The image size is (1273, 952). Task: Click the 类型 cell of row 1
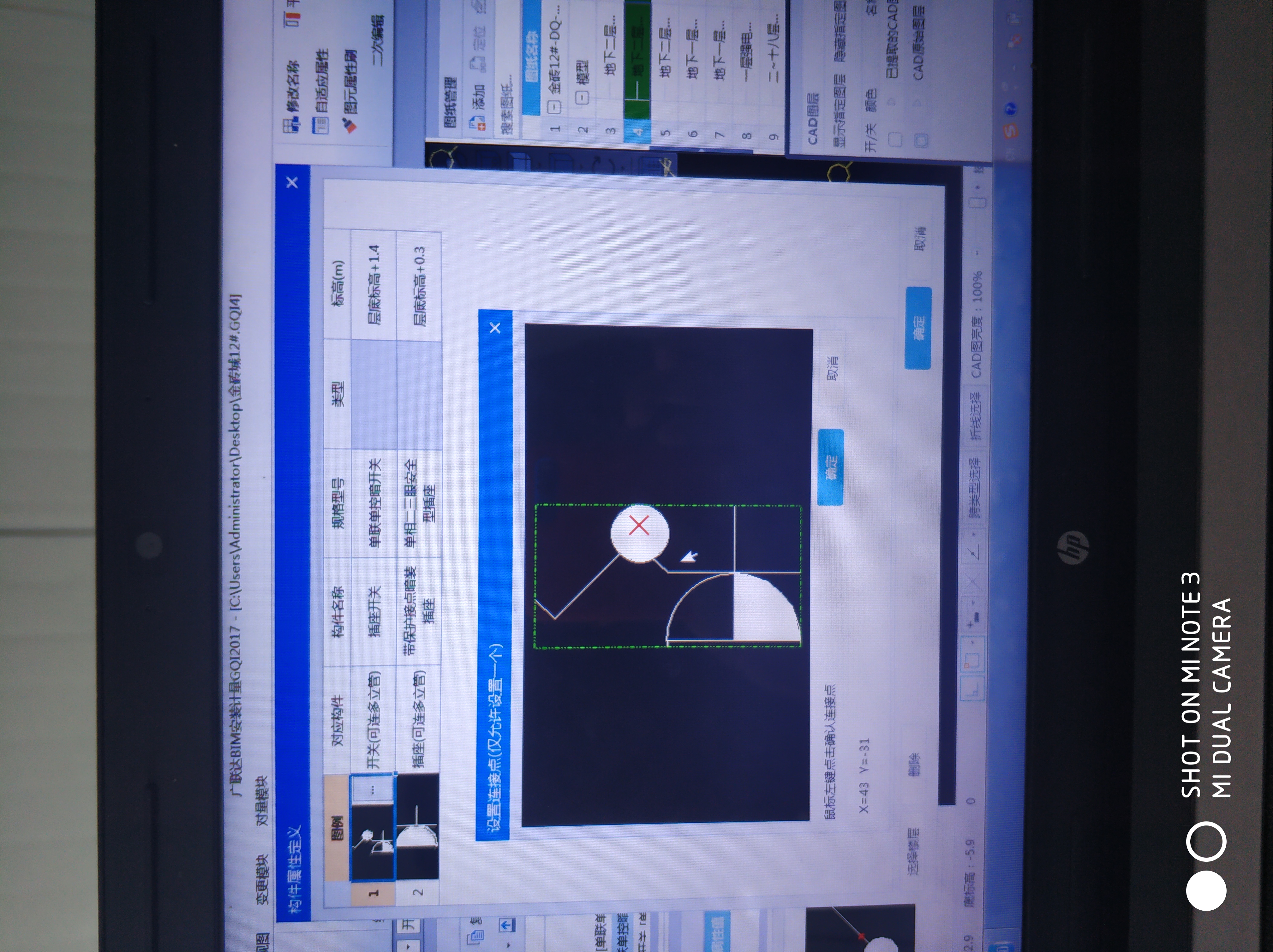tap(374, 394)
